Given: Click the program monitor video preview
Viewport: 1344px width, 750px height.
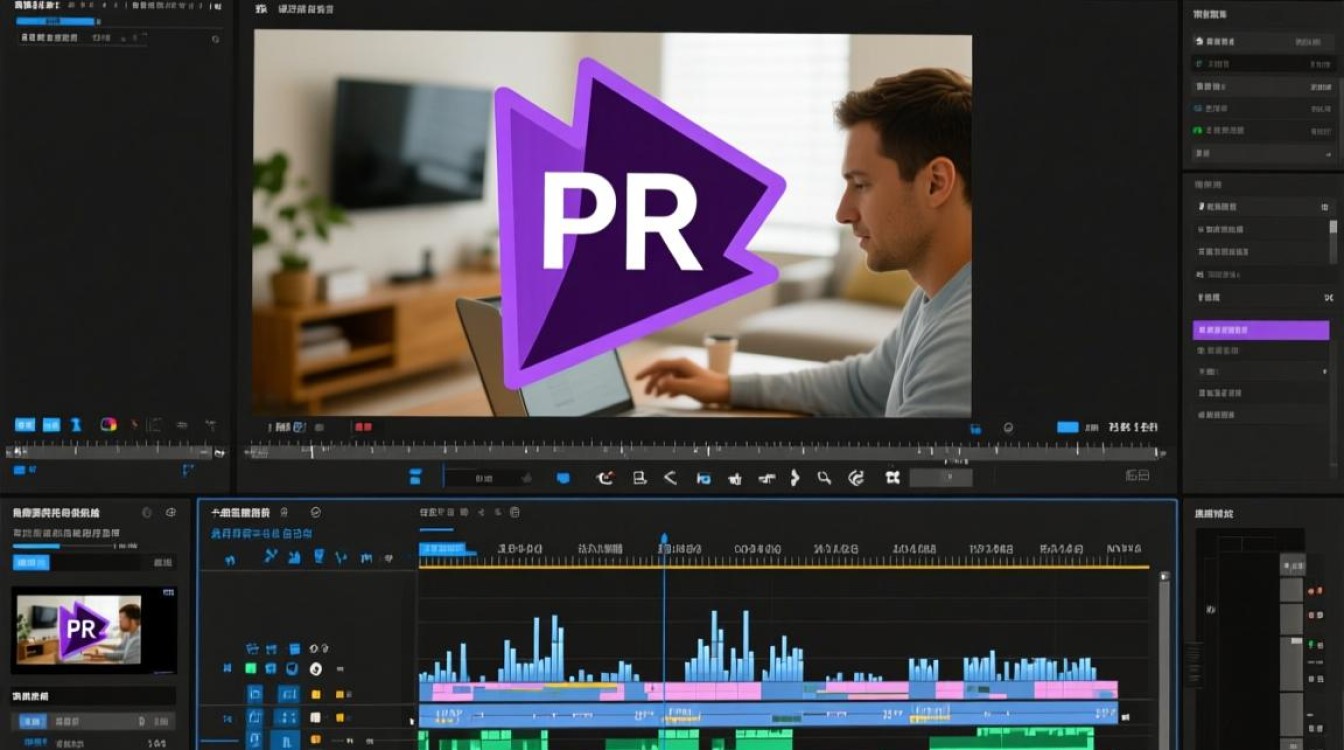Looking at the screenshot, I should pos(612,225).
